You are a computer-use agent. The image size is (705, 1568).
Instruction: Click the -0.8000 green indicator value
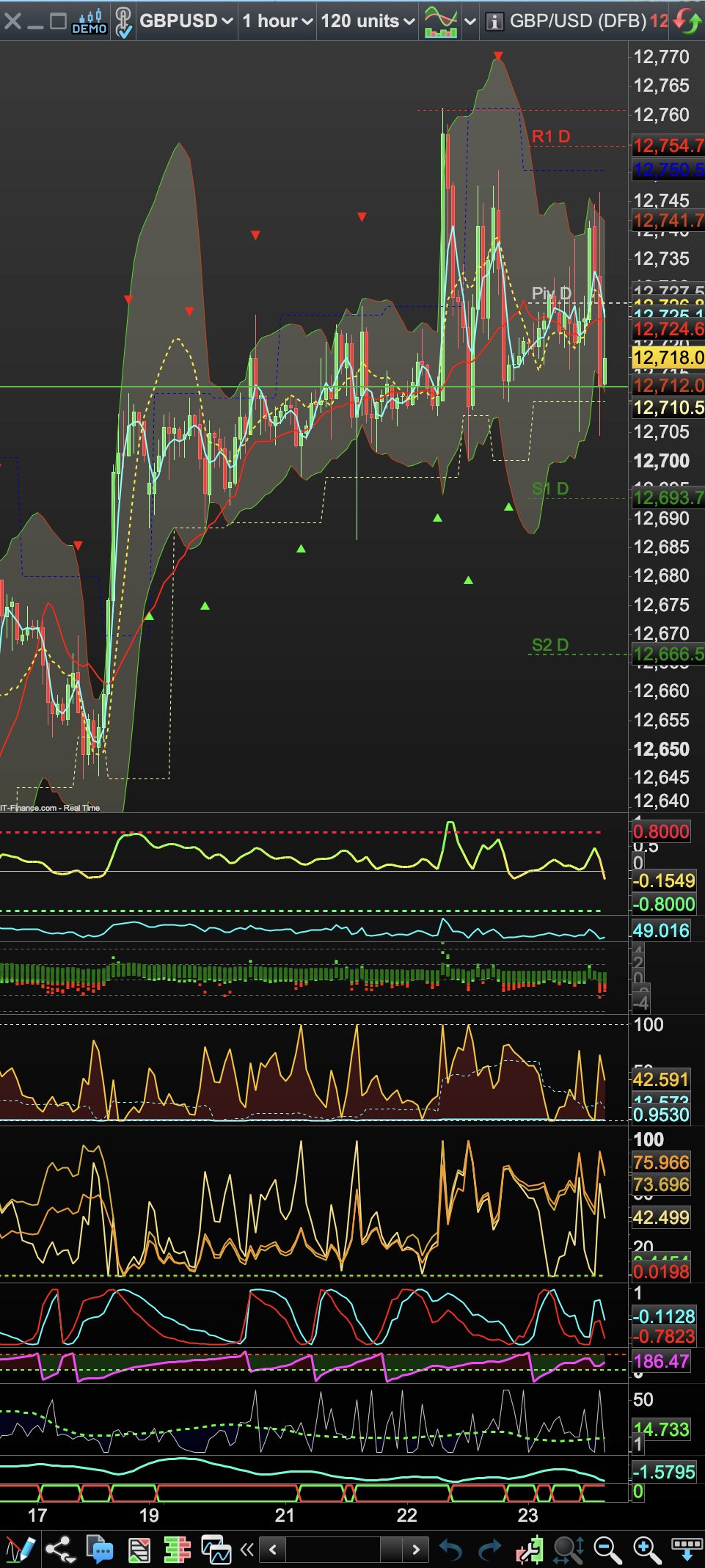(663, 904)
